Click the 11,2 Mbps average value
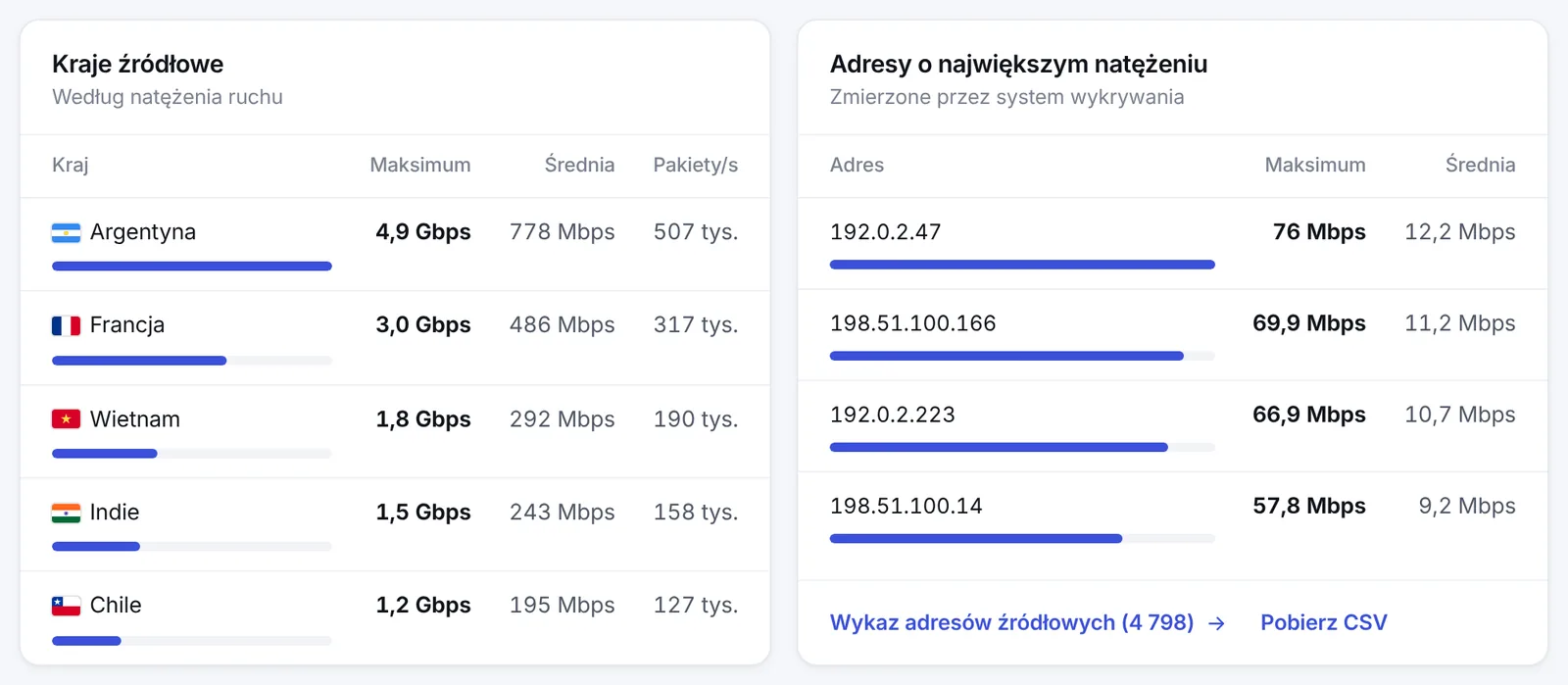 pos(1460,323)
